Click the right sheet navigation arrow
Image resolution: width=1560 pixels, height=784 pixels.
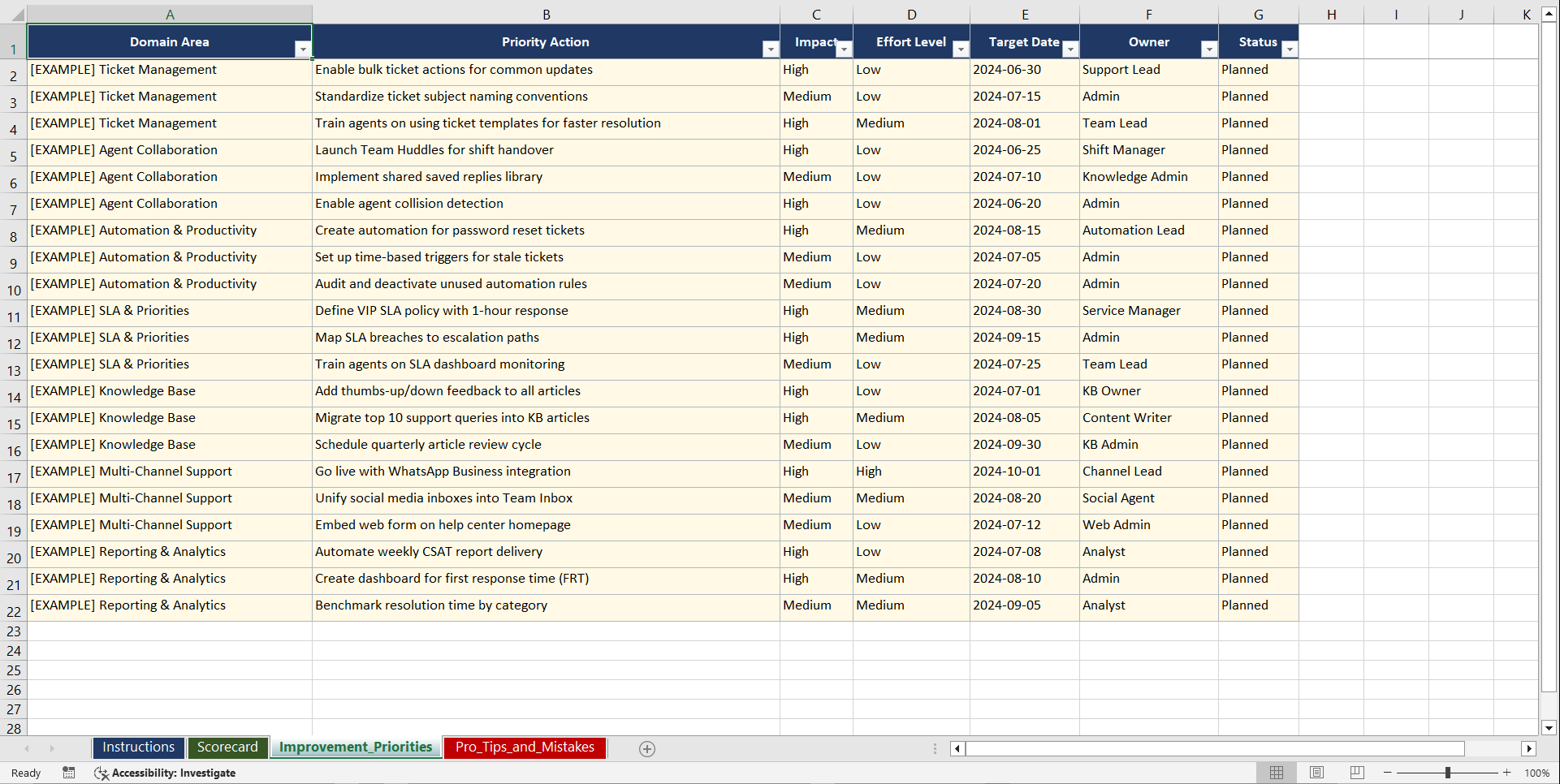pyautogui.click(x=52, y=748)
